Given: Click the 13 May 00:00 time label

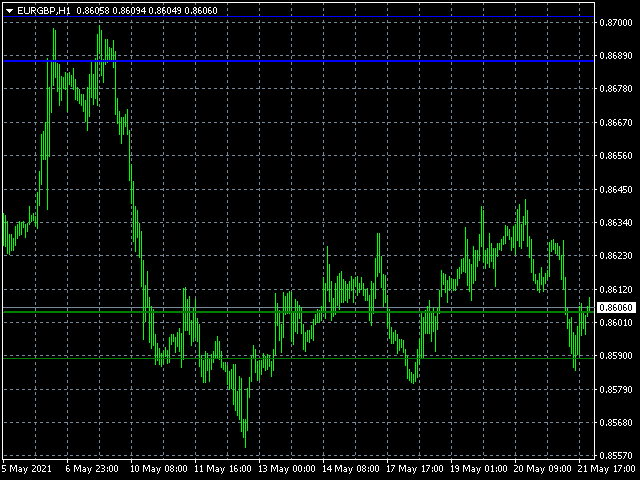Looking at the screenshot, I should click(287, 469).
